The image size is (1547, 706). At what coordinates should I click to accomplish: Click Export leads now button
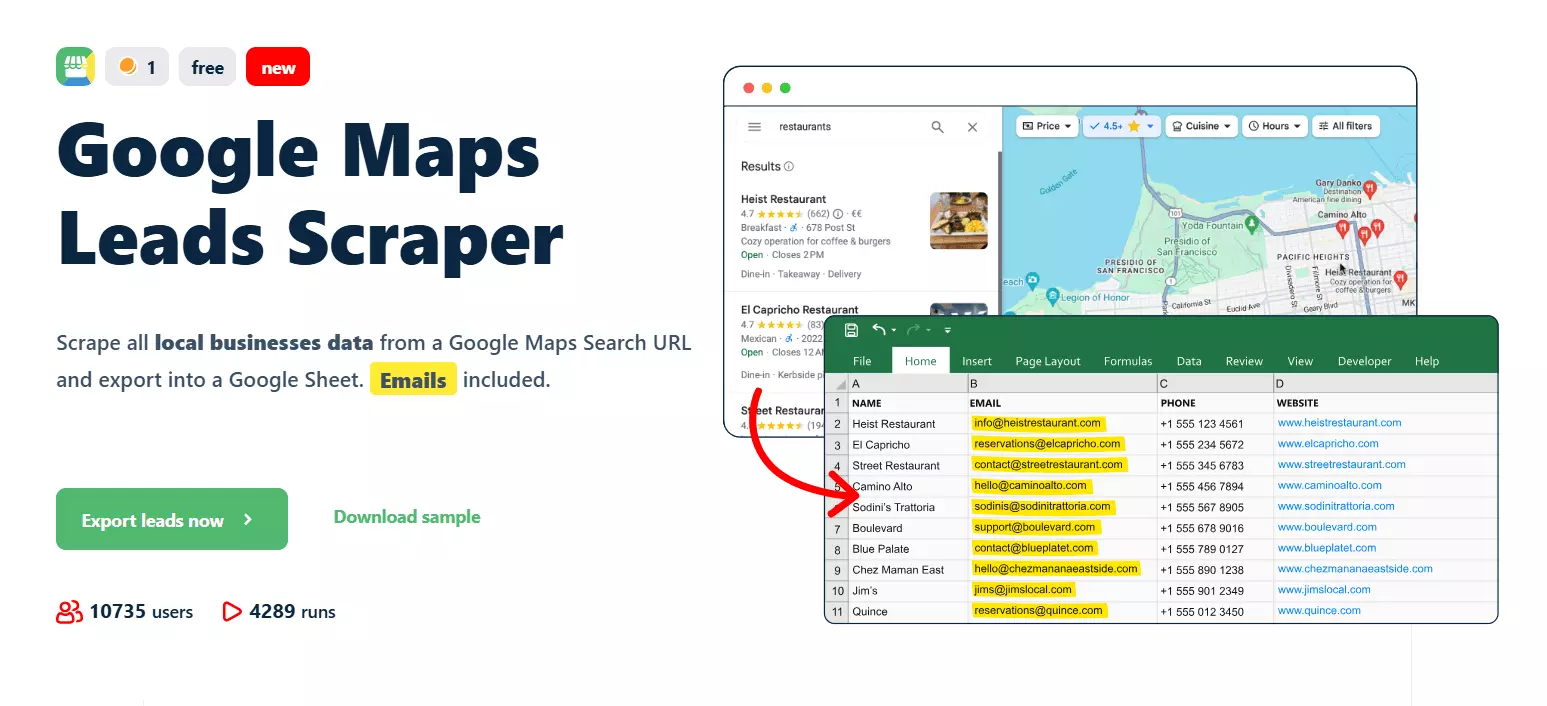172,519
